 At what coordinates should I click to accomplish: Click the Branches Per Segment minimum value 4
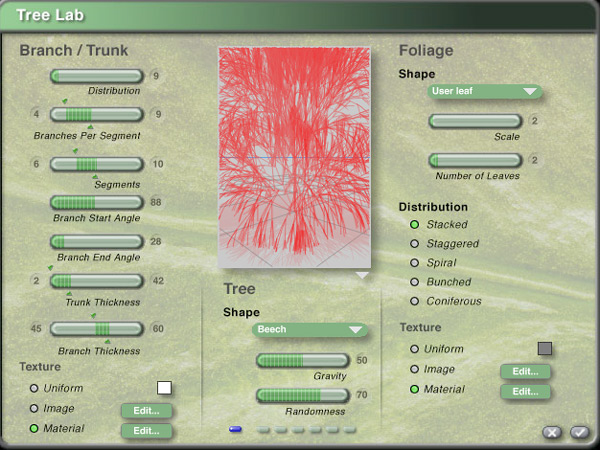point(36,114)
